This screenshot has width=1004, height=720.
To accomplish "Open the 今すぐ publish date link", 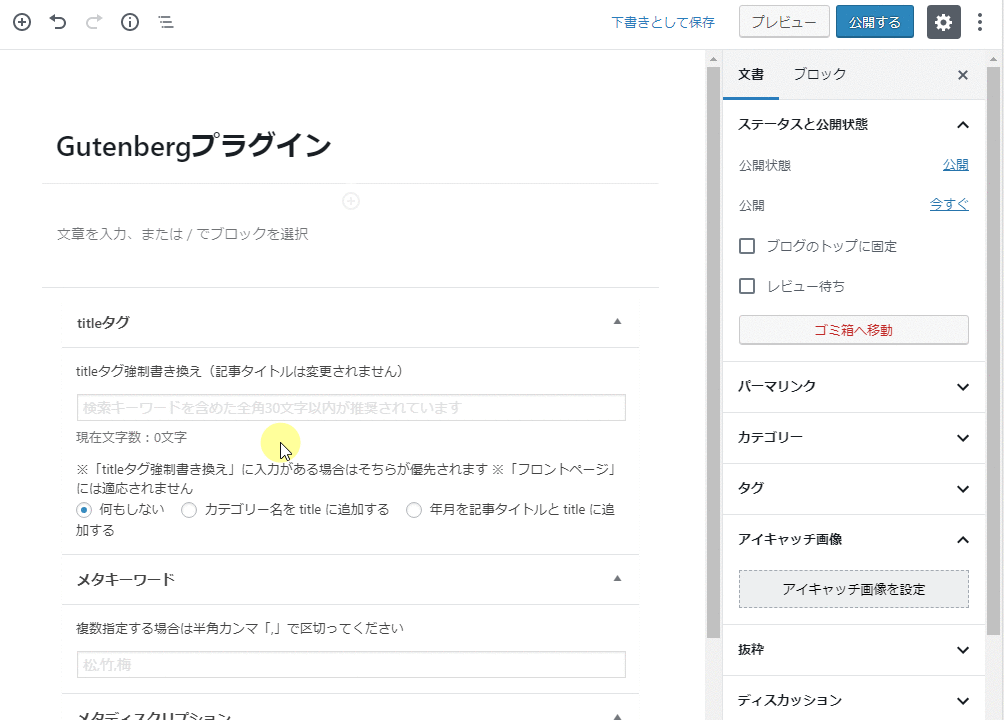I will 949,204.
